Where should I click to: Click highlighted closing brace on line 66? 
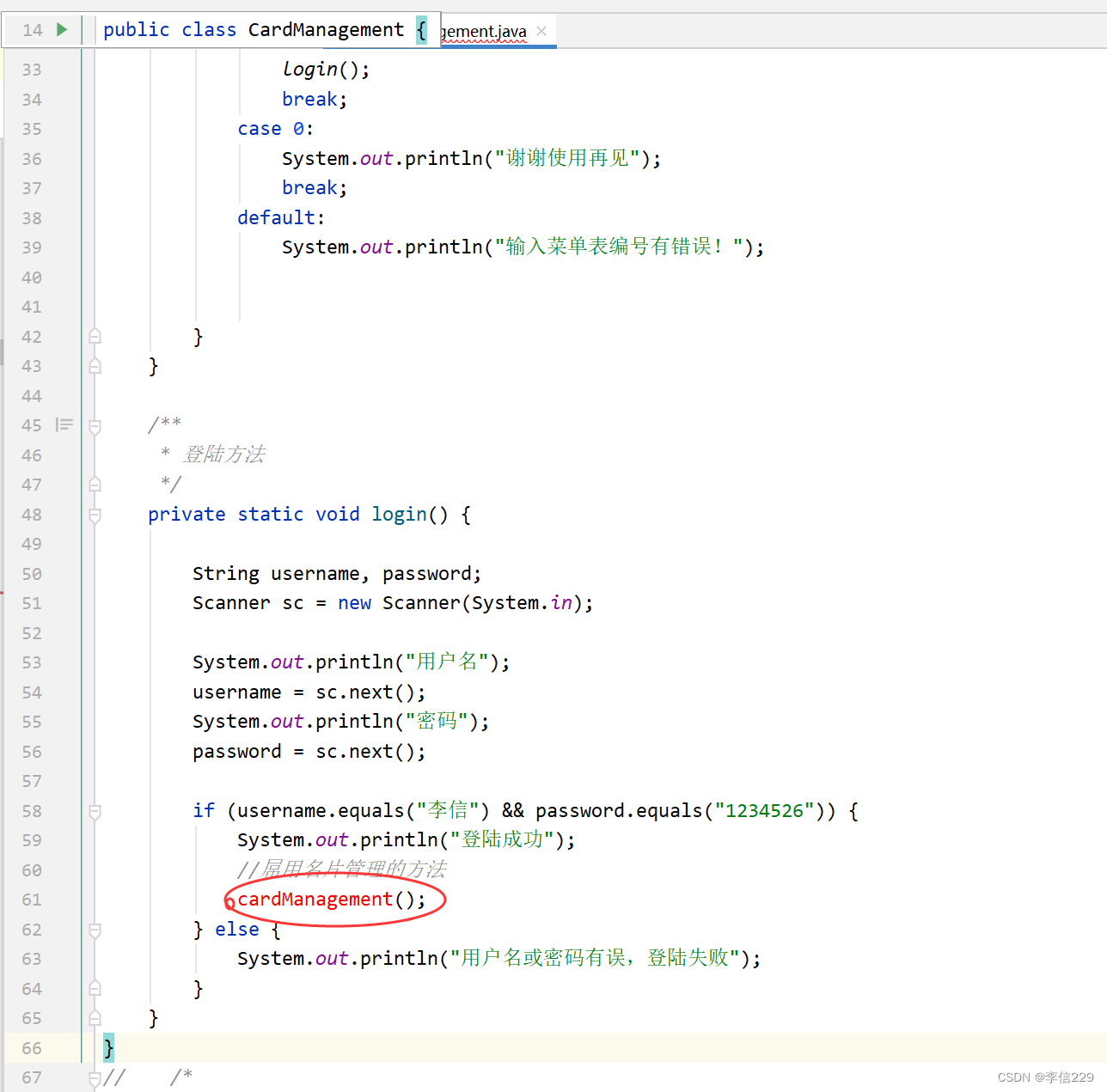[108, 1048]
